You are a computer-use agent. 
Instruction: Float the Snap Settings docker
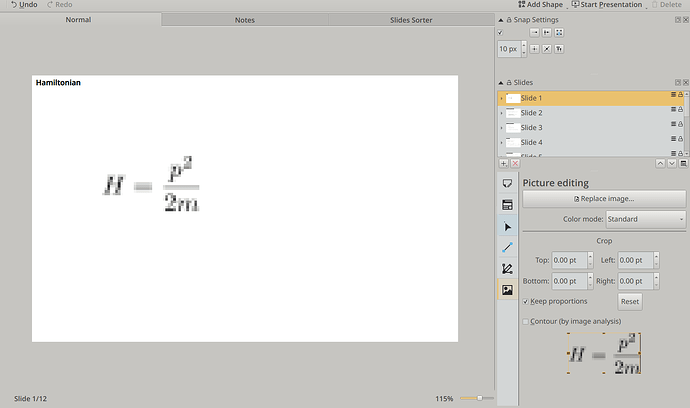click(x=678, y=20)
